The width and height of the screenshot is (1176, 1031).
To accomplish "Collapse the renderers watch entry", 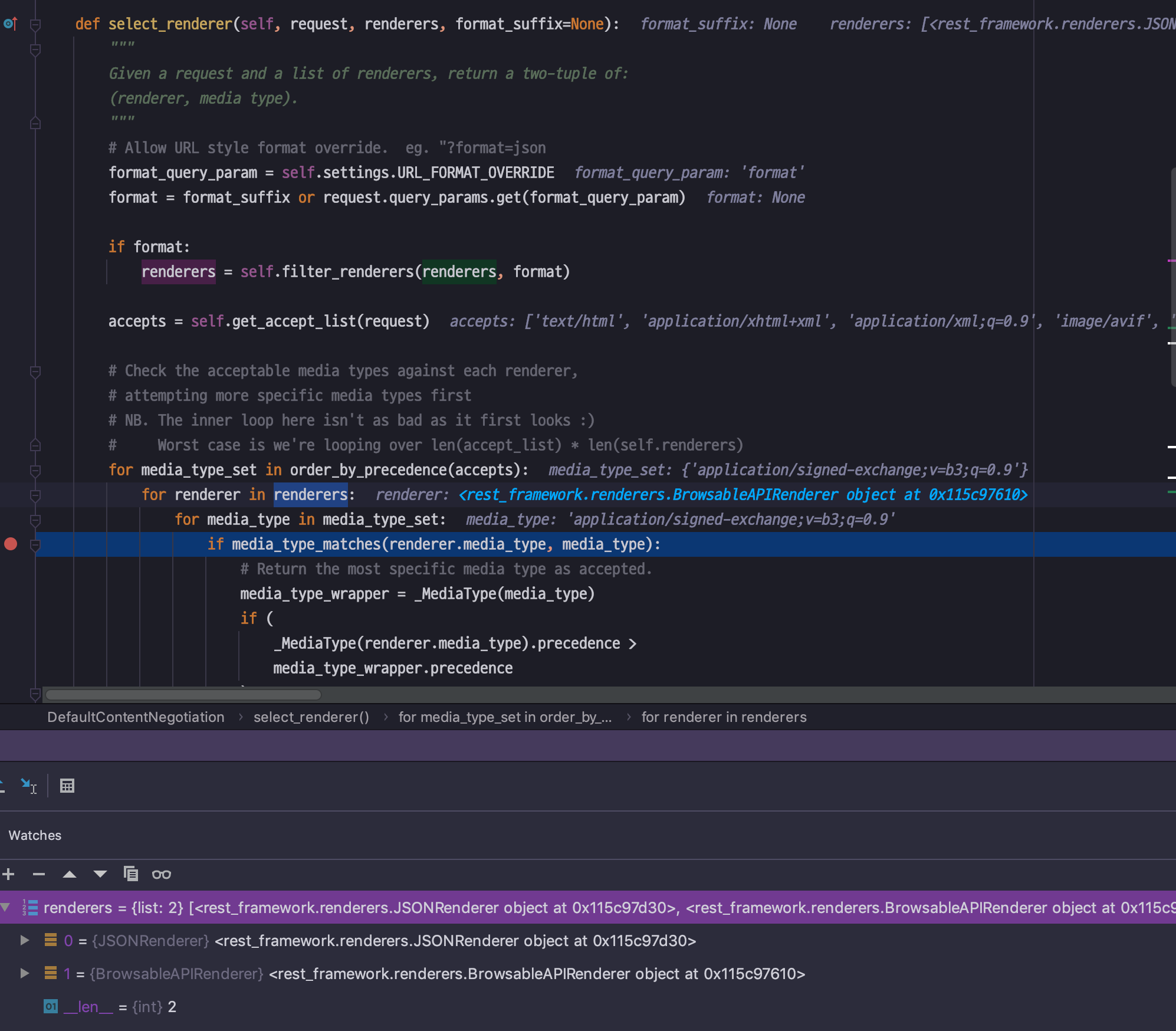I will 5,907.
